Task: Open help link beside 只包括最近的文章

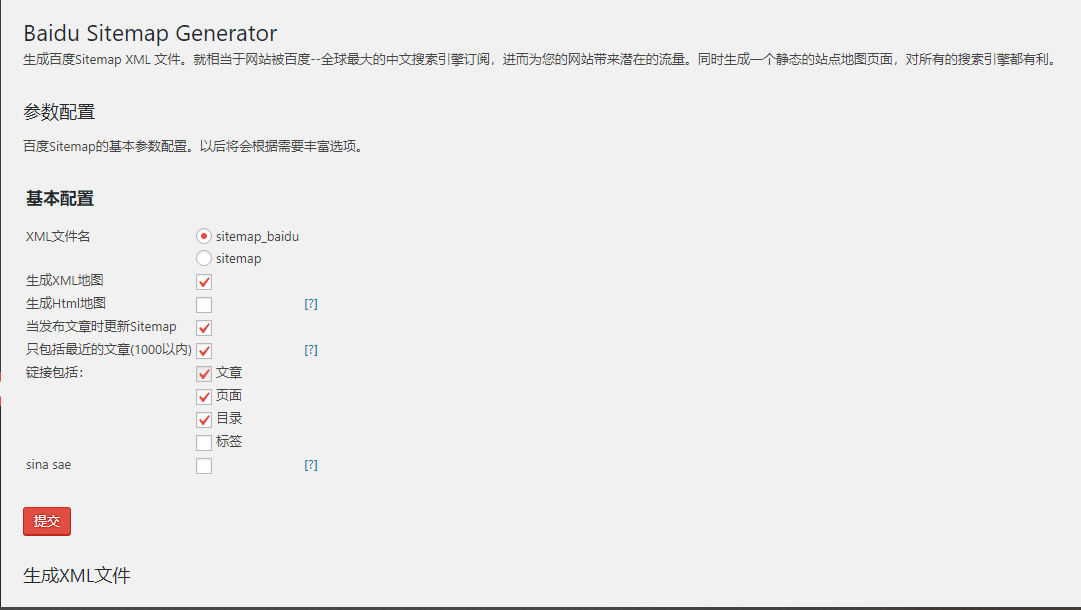Action: 311,350
